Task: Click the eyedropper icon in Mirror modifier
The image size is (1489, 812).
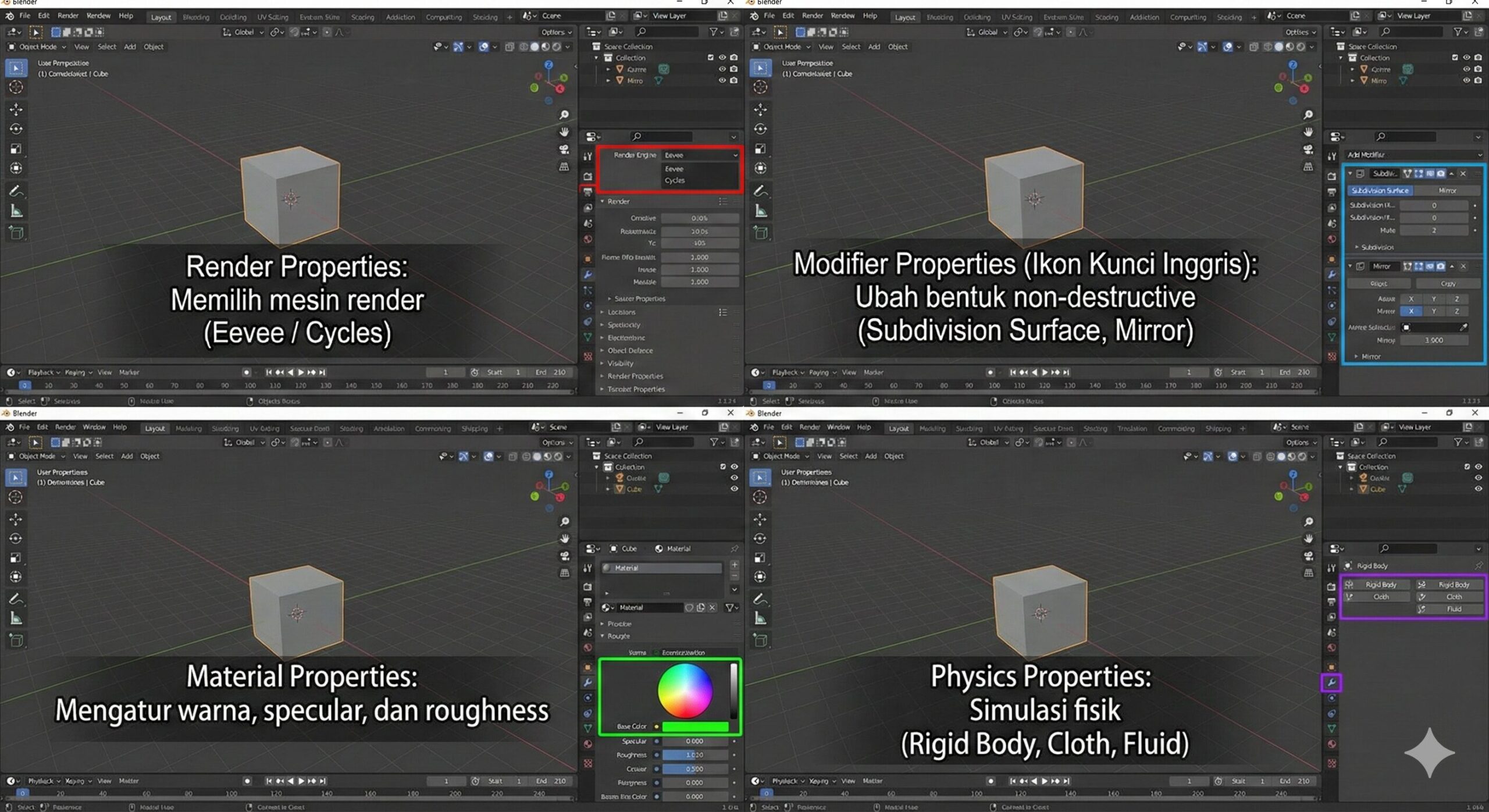Action: 1463,327
